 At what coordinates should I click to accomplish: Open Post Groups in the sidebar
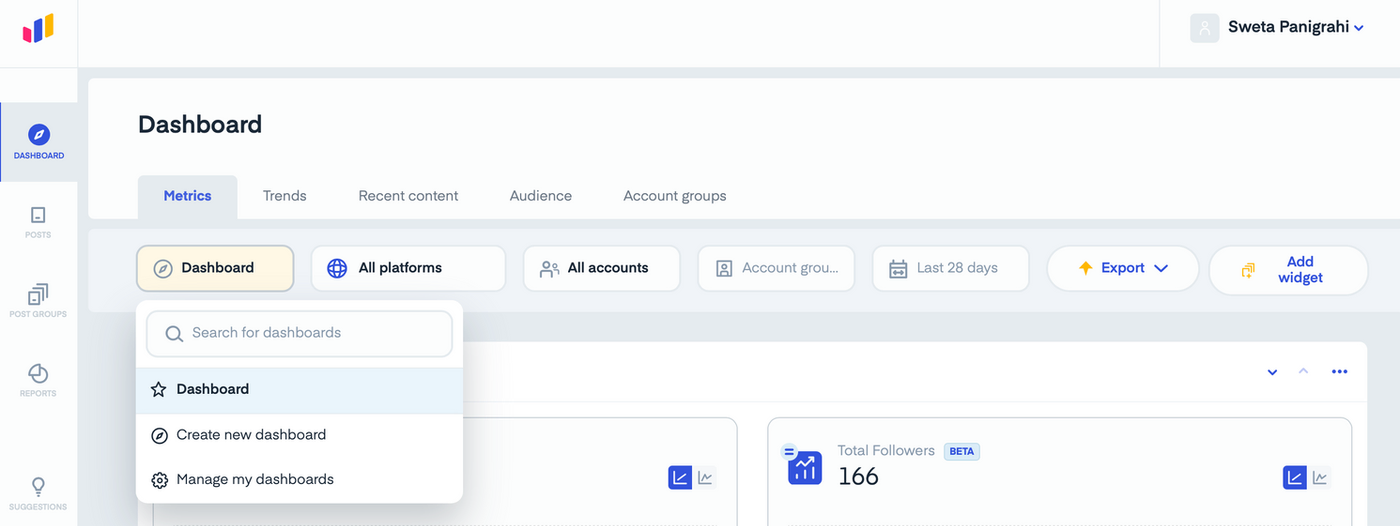tap(38, 301)
